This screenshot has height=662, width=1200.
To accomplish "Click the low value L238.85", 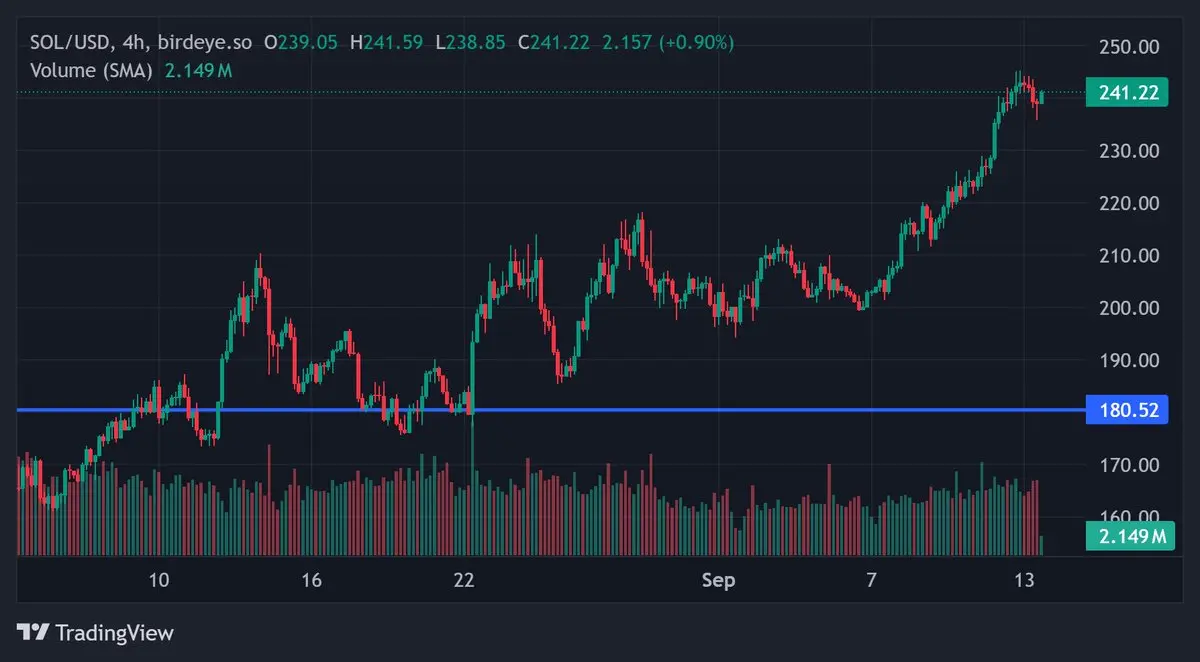I will click(x=470, y=43).
